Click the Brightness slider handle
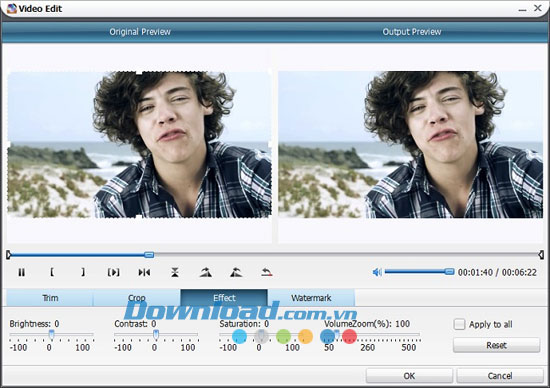Viewport: 550px width, 388px height. coord(51,335)
